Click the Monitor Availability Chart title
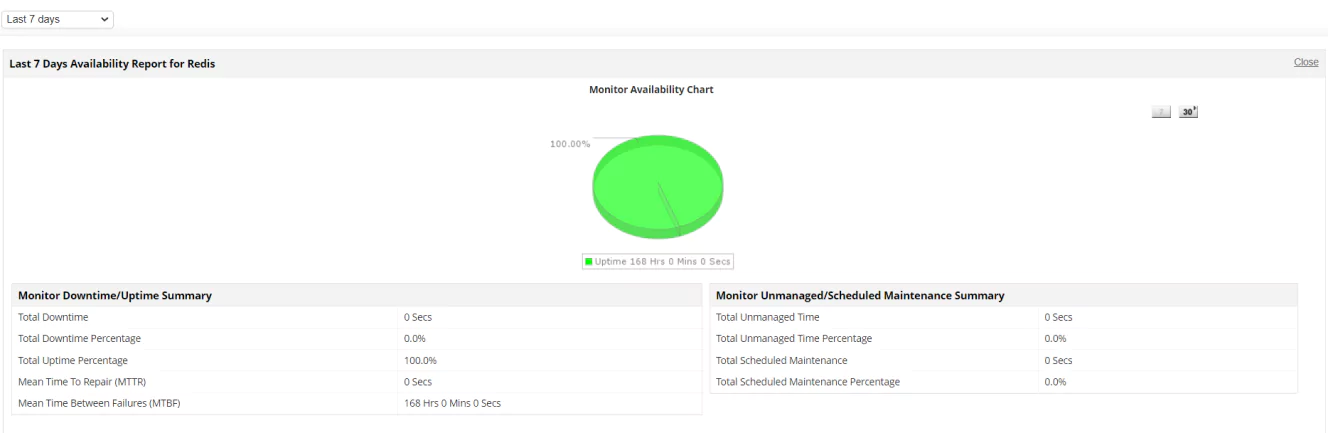1328x433 pixels. pyautogui.click(x=651, y=89)
